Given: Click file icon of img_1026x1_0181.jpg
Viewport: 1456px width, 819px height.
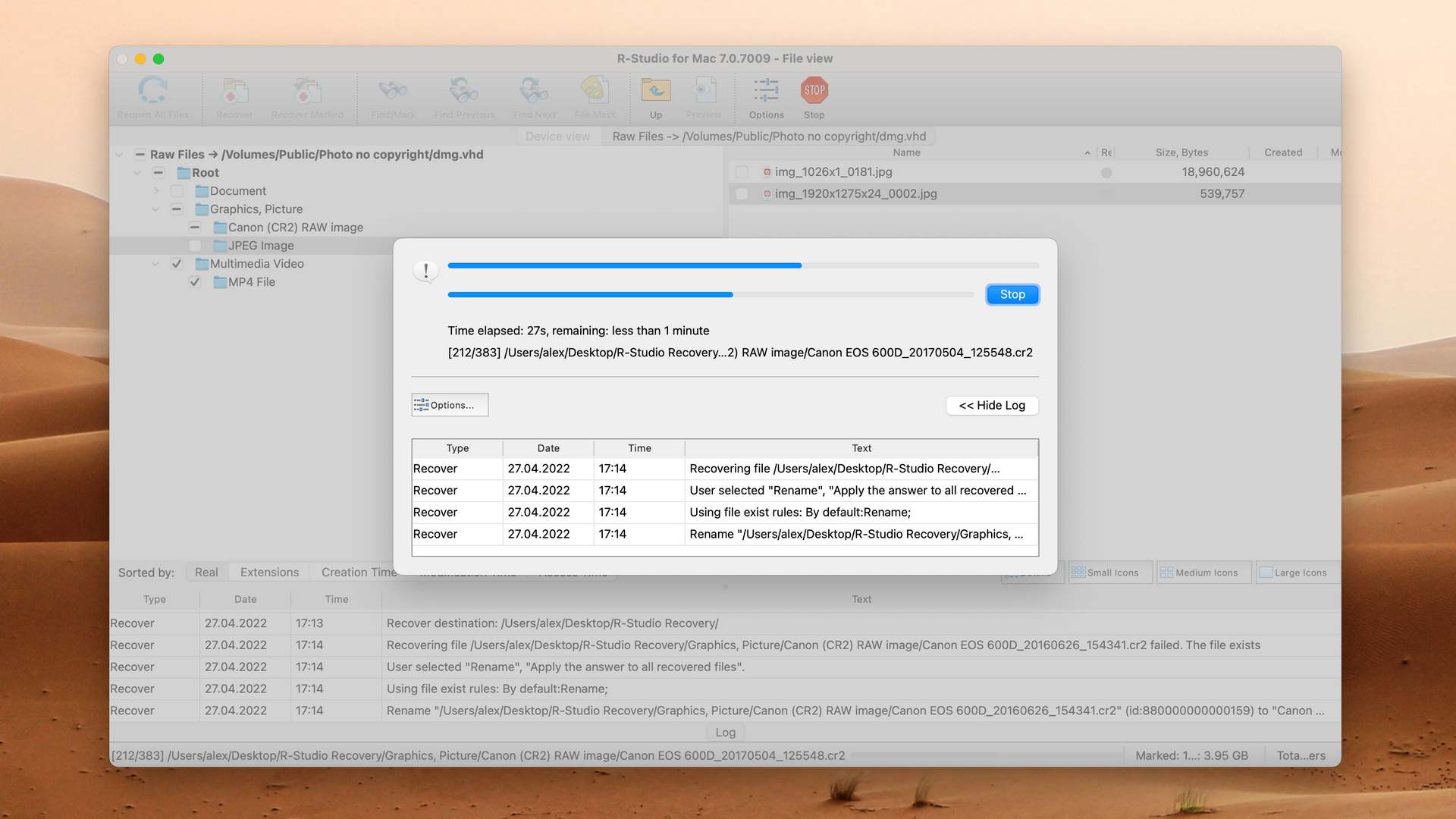Looking at the screenshot, I should 767,172.
